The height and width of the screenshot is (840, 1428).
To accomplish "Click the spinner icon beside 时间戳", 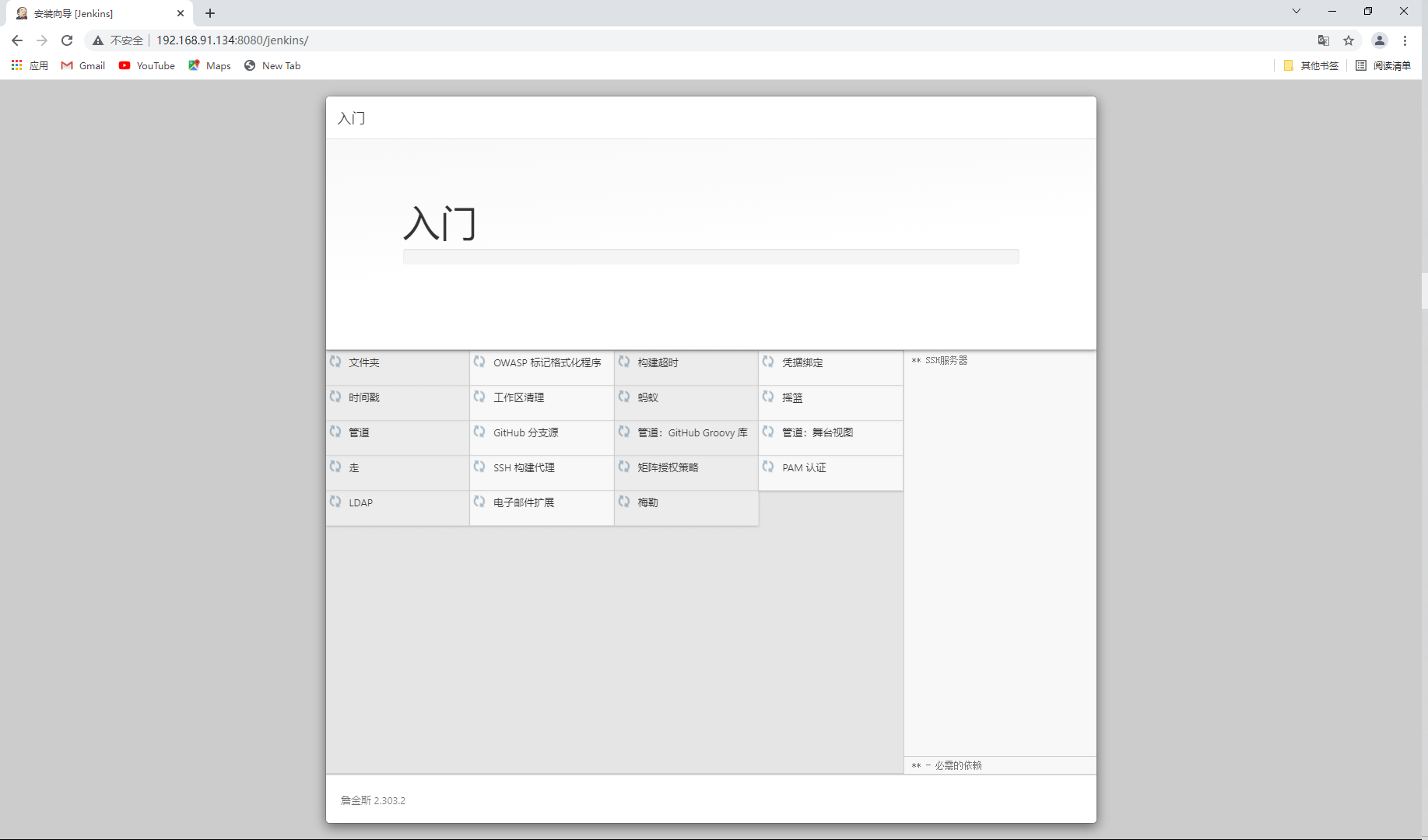I will click(335, 397).
